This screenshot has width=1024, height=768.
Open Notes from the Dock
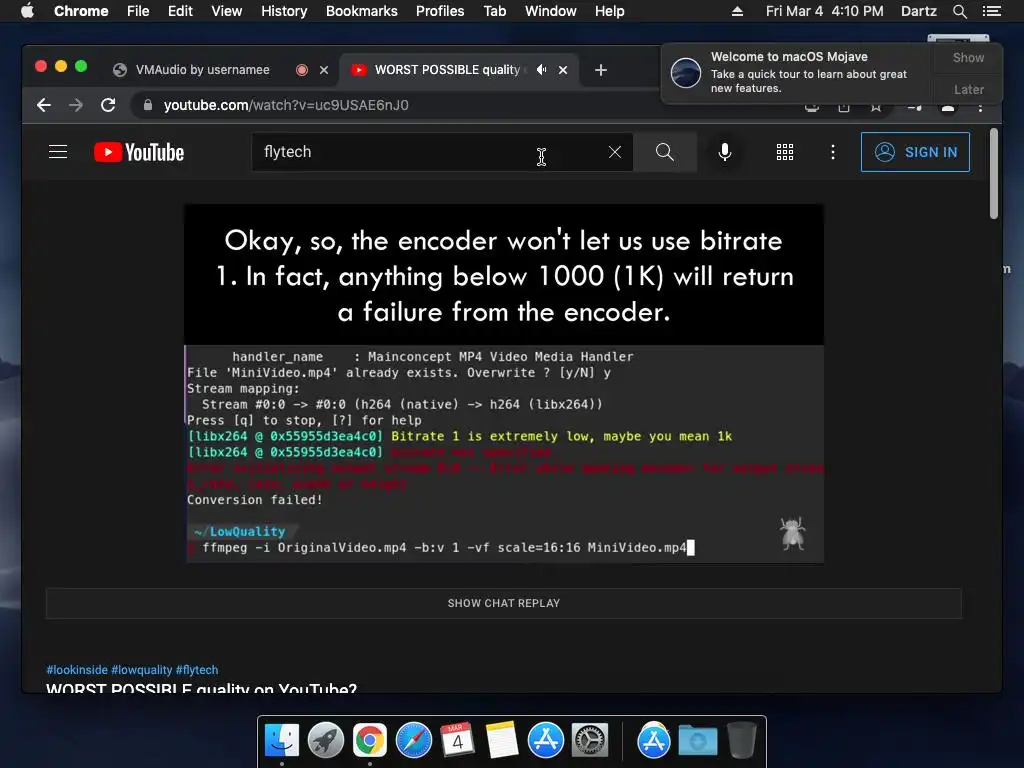502,741
